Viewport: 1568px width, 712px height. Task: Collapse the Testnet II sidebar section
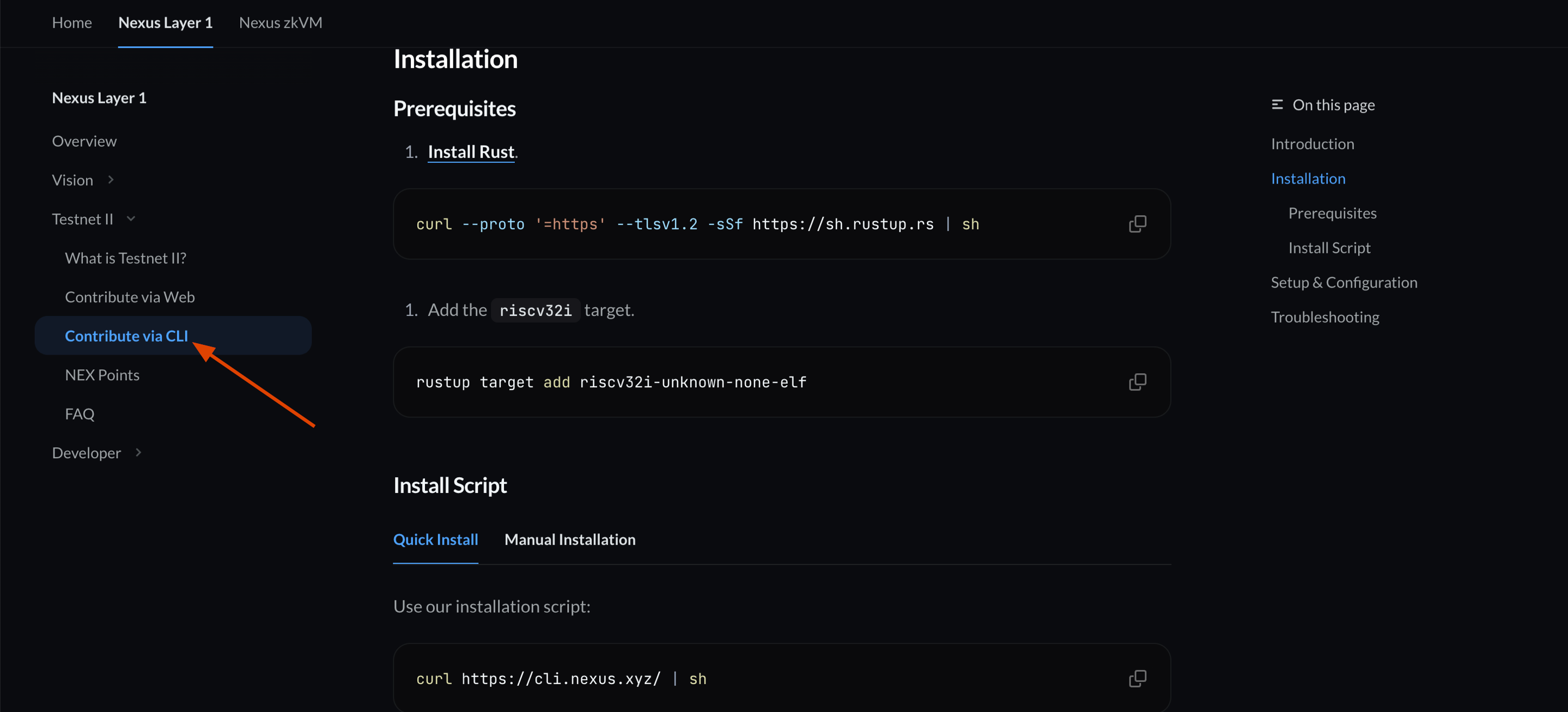click(x=131, y=219)
